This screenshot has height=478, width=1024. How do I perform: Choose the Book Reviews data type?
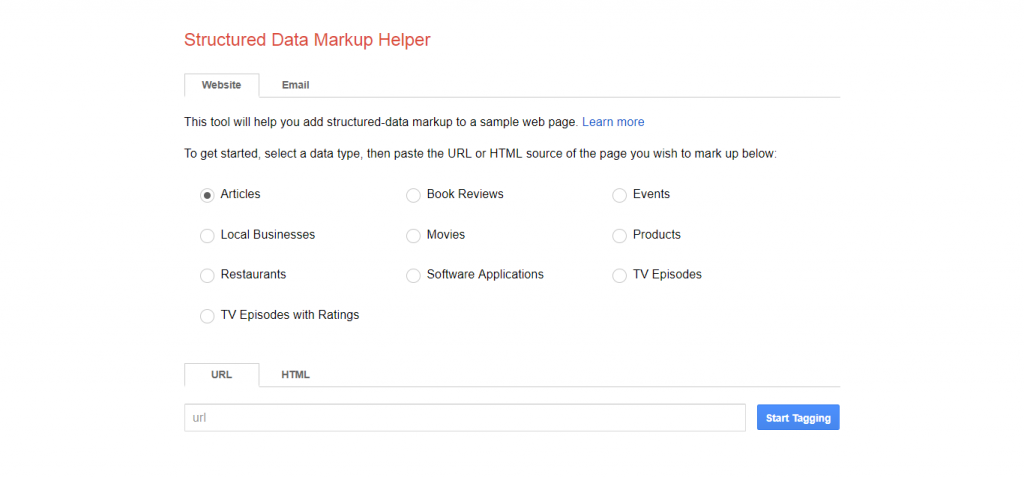click(x=413, y=195)
